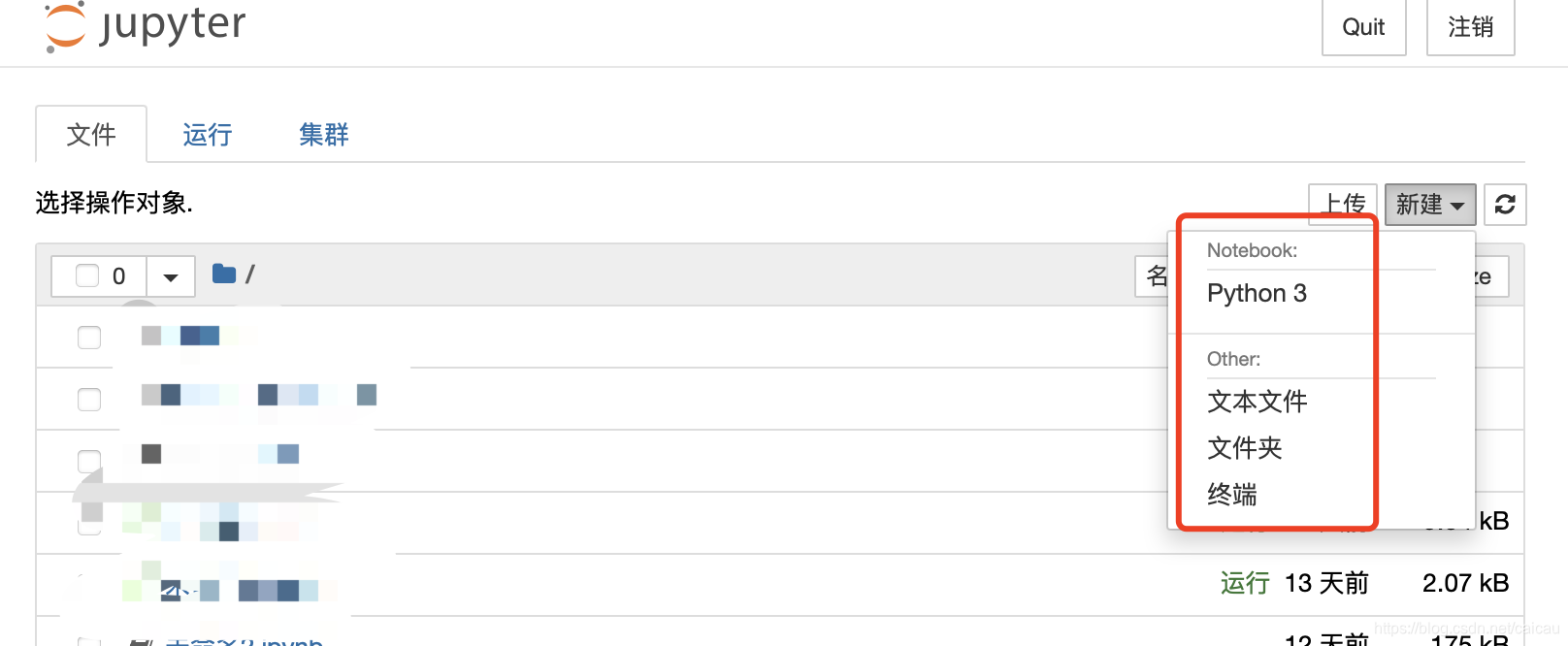Image resolution: width=1568 pixels, height=646 pixels.
Task: Switch to the 文件 tab
Action: 92,135
